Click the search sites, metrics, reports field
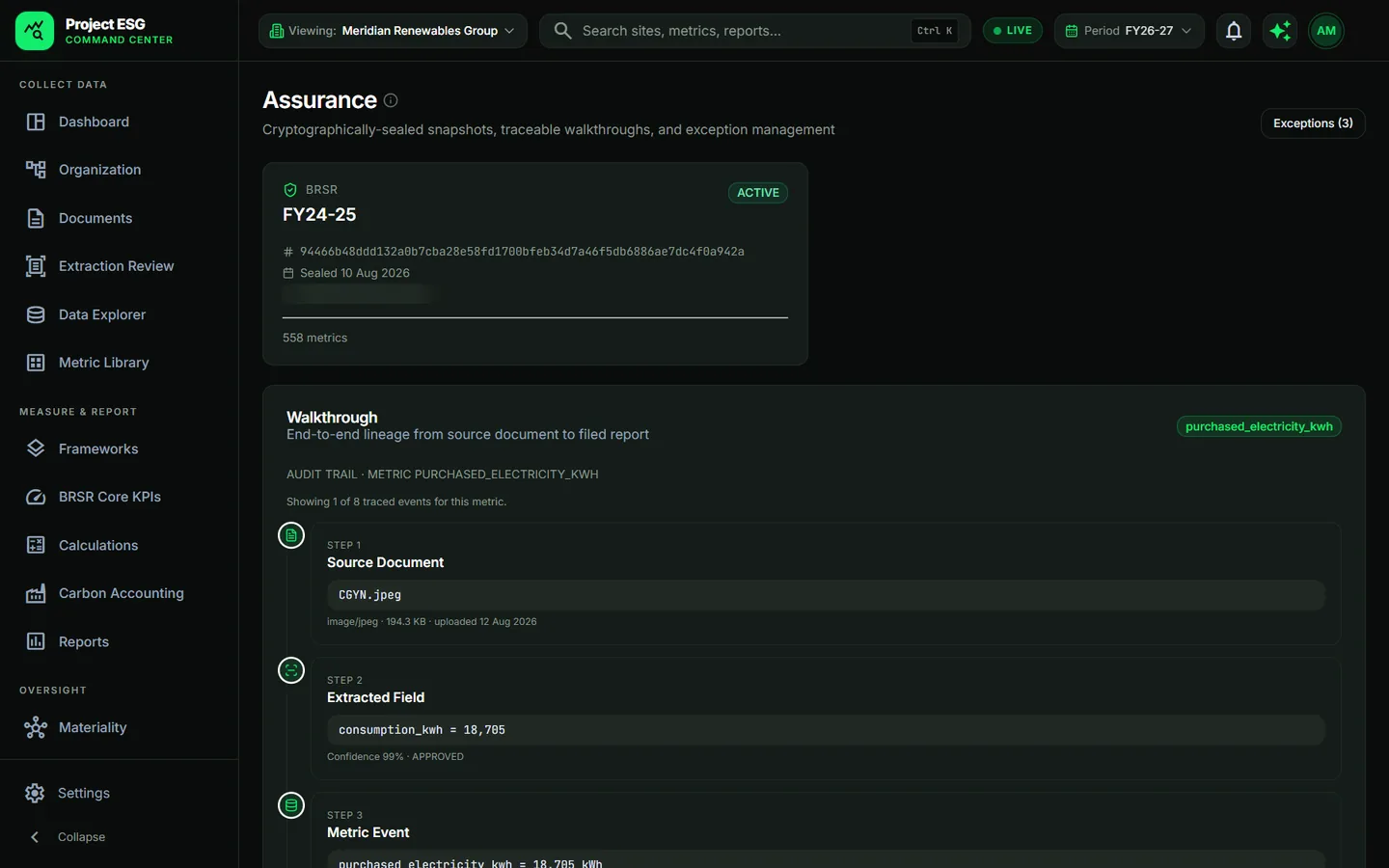Image resolution: width=1389 pixels, height=868 pixels. [x=755, y=31]
